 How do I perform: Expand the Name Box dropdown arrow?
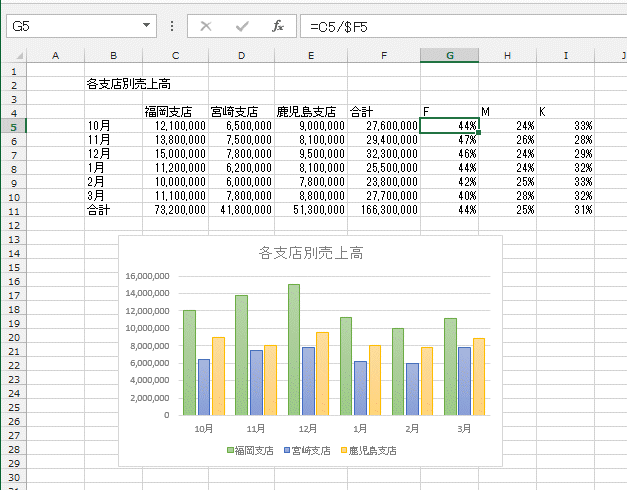(147, 26)
